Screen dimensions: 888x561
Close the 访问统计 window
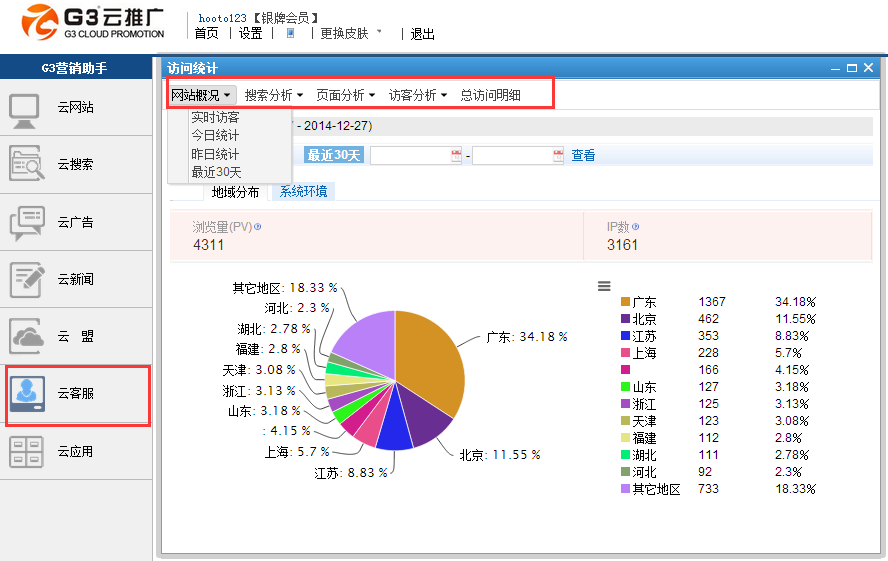869,68
